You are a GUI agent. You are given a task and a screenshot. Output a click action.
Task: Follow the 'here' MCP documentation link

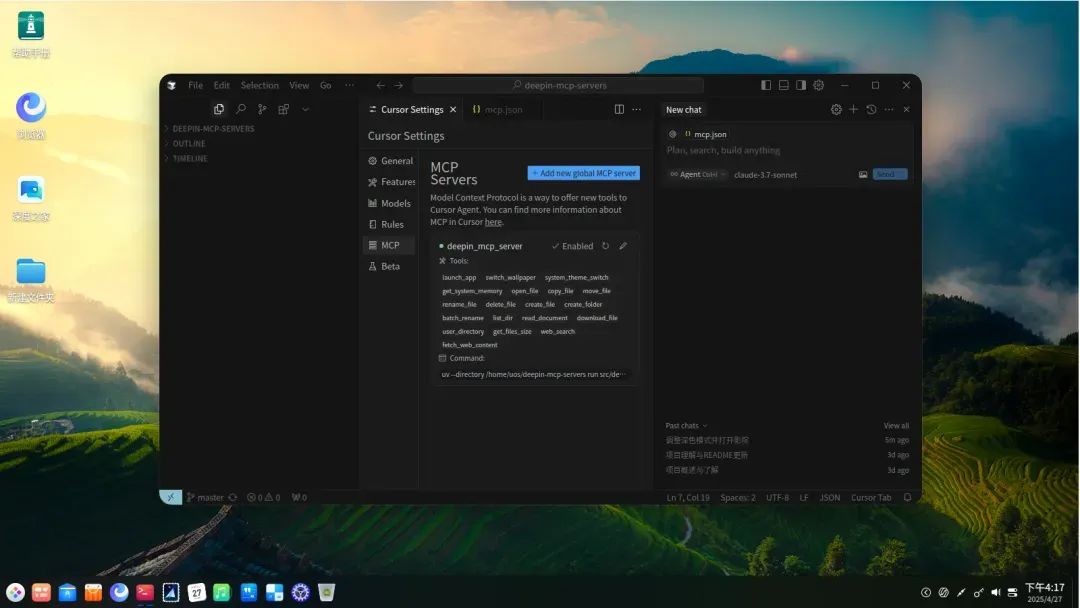[x=493, y=222]
